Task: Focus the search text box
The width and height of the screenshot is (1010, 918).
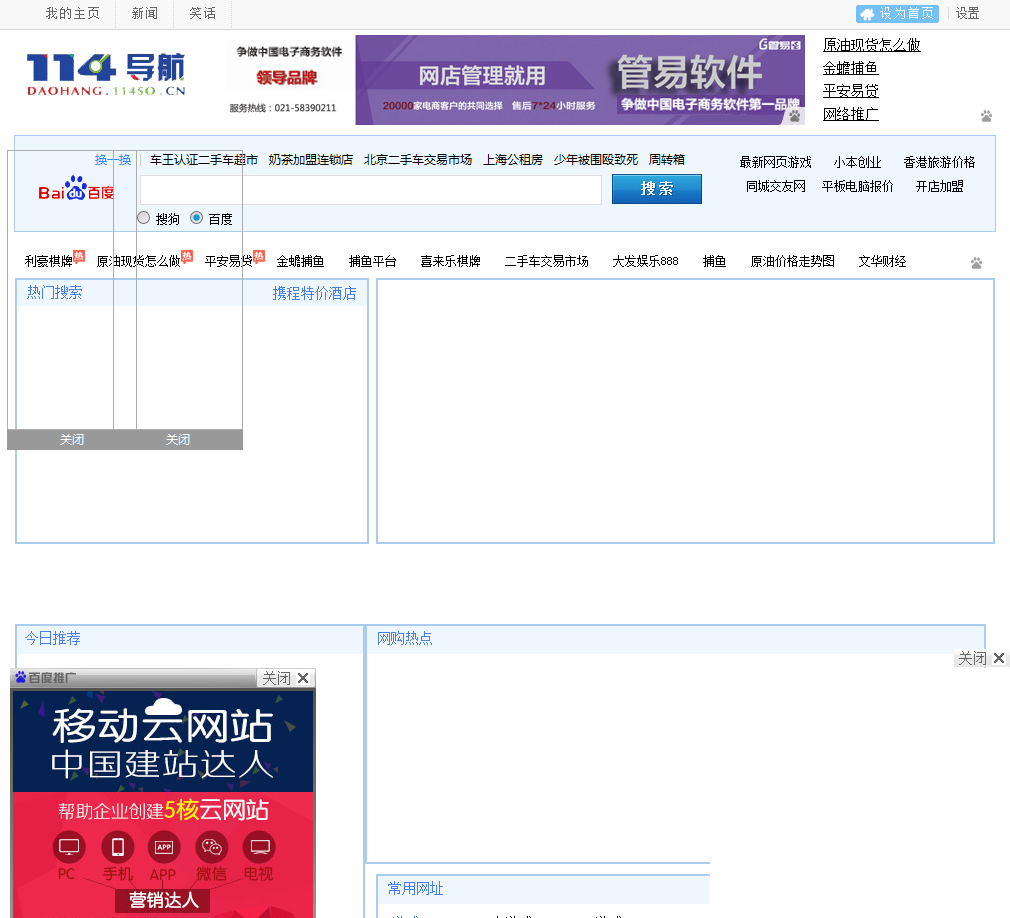Action: click(x=370, y=189)
